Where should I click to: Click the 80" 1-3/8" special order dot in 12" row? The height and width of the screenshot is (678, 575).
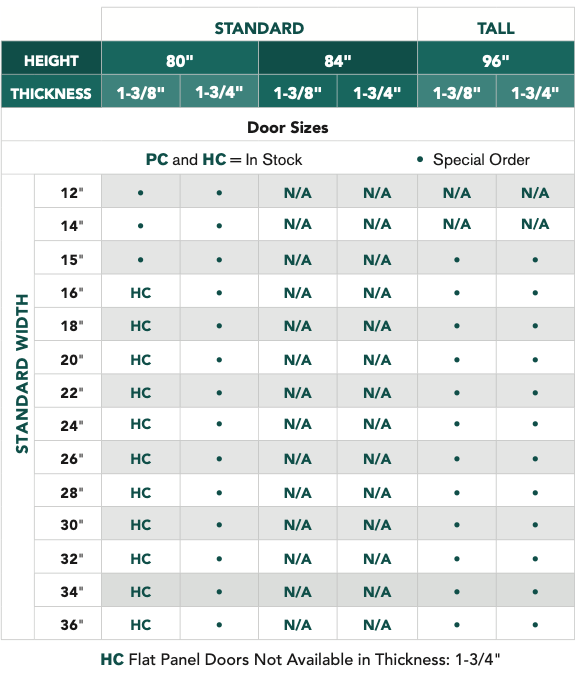[x=141, y=193]
